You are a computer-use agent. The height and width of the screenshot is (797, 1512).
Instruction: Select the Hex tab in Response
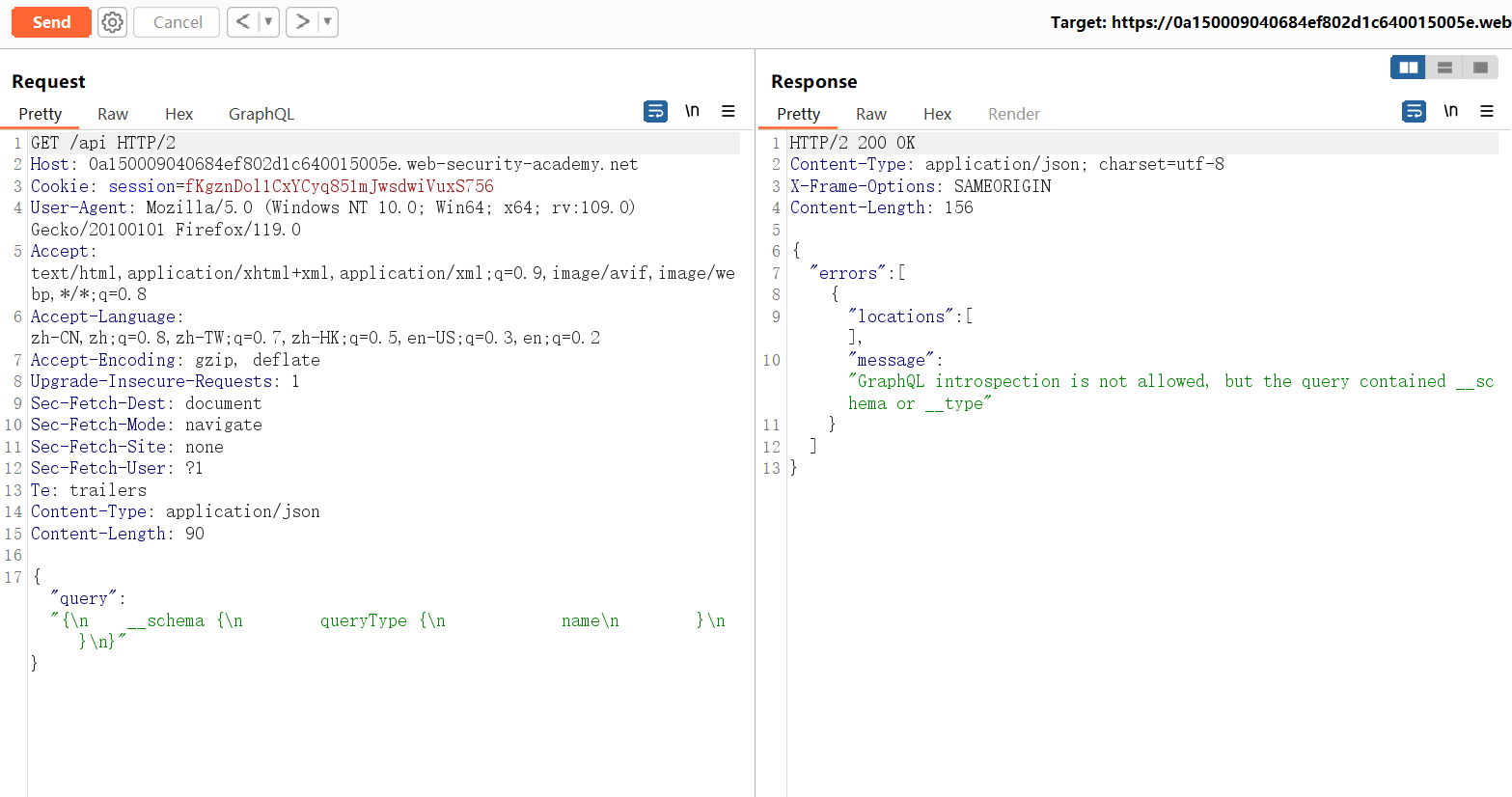[x=937, y=114]
